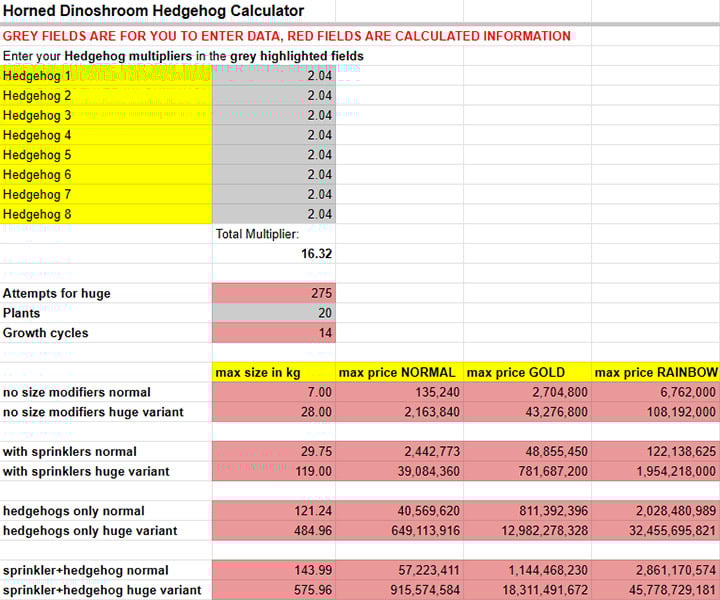The height and width of the screenshot is (600, 720).
Task: Select the Hedgehog 5 multiplier field
Action: 274,155
